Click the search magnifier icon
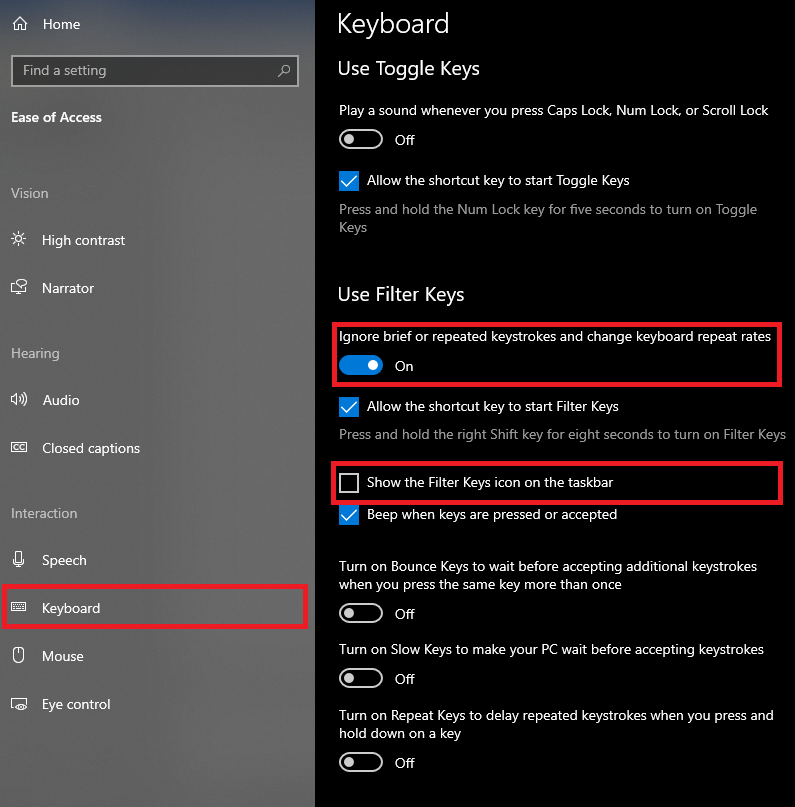Viewport: 795px width, 807px height. click(284, 71)
